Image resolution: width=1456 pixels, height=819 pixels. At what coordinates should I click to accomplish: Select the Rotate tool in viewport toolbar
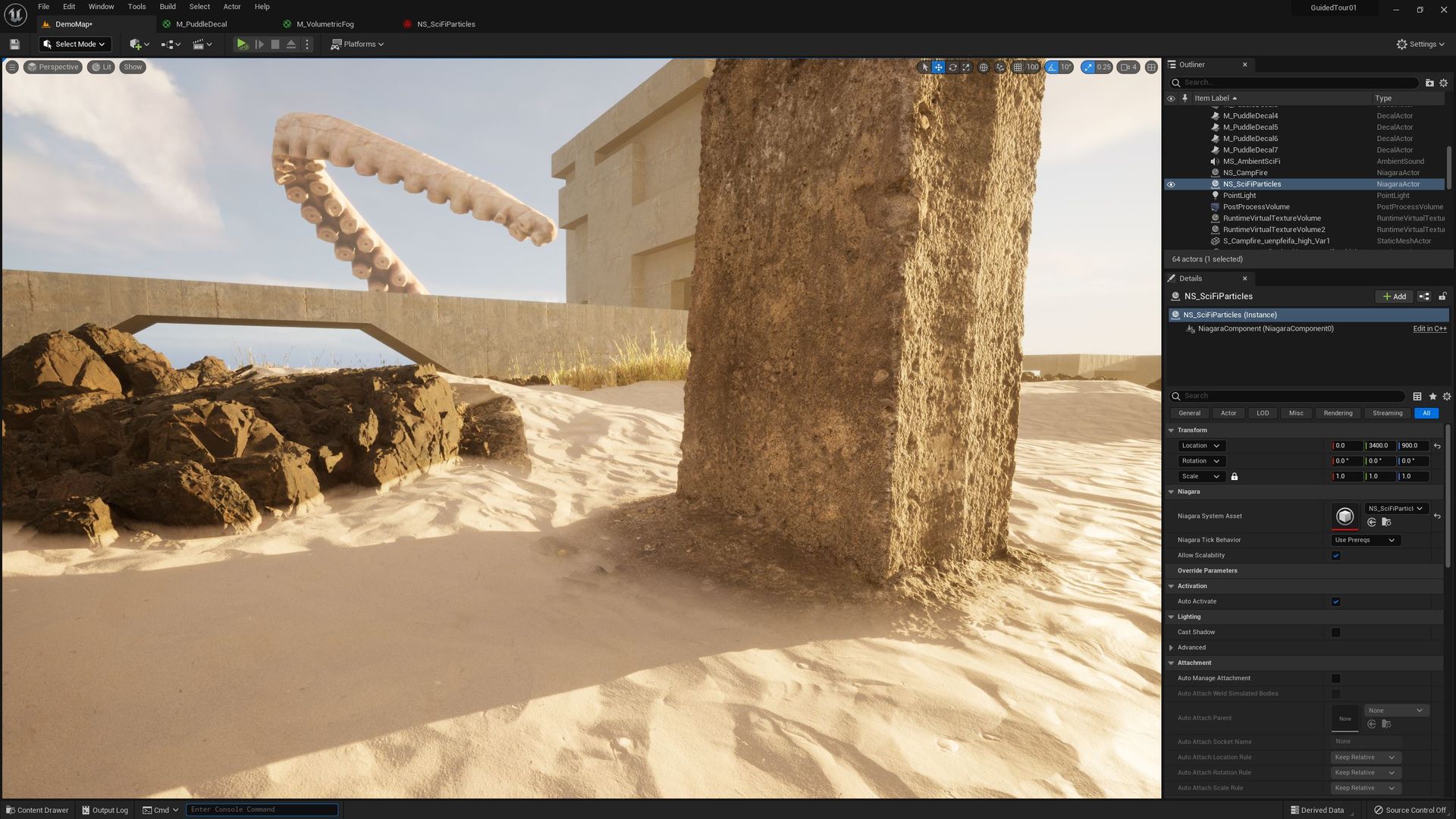952,67
